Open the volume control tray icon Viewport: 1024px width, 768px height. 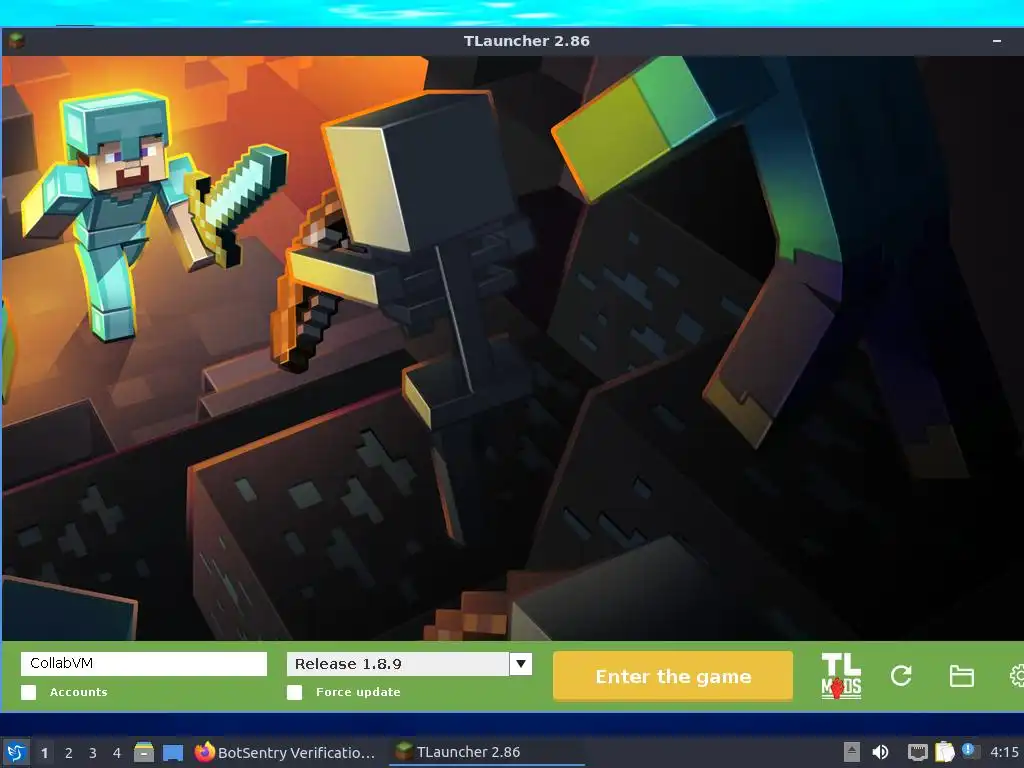880,752
